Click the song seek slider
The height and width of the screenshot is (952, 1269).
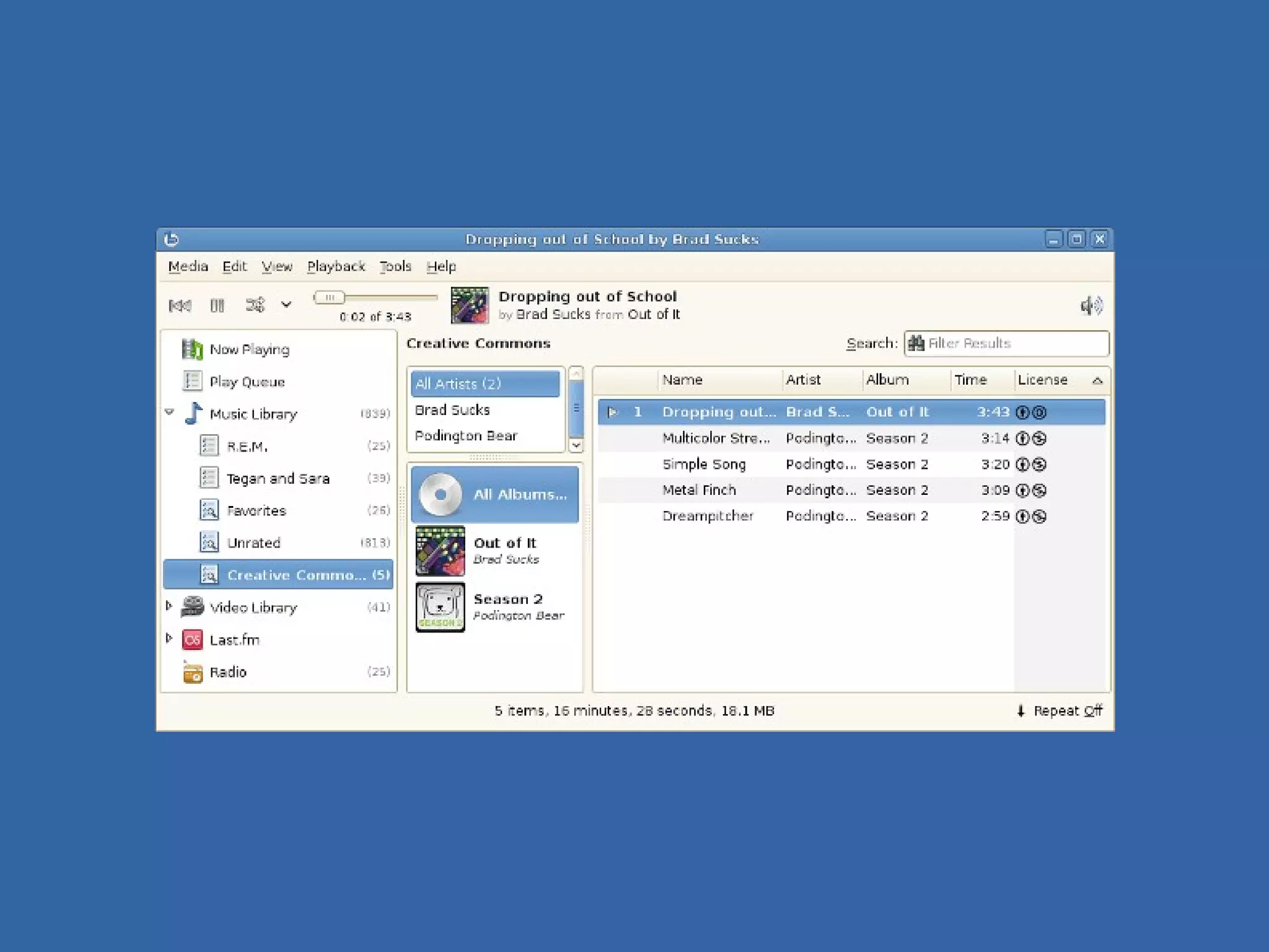click(x=375, y=298)
